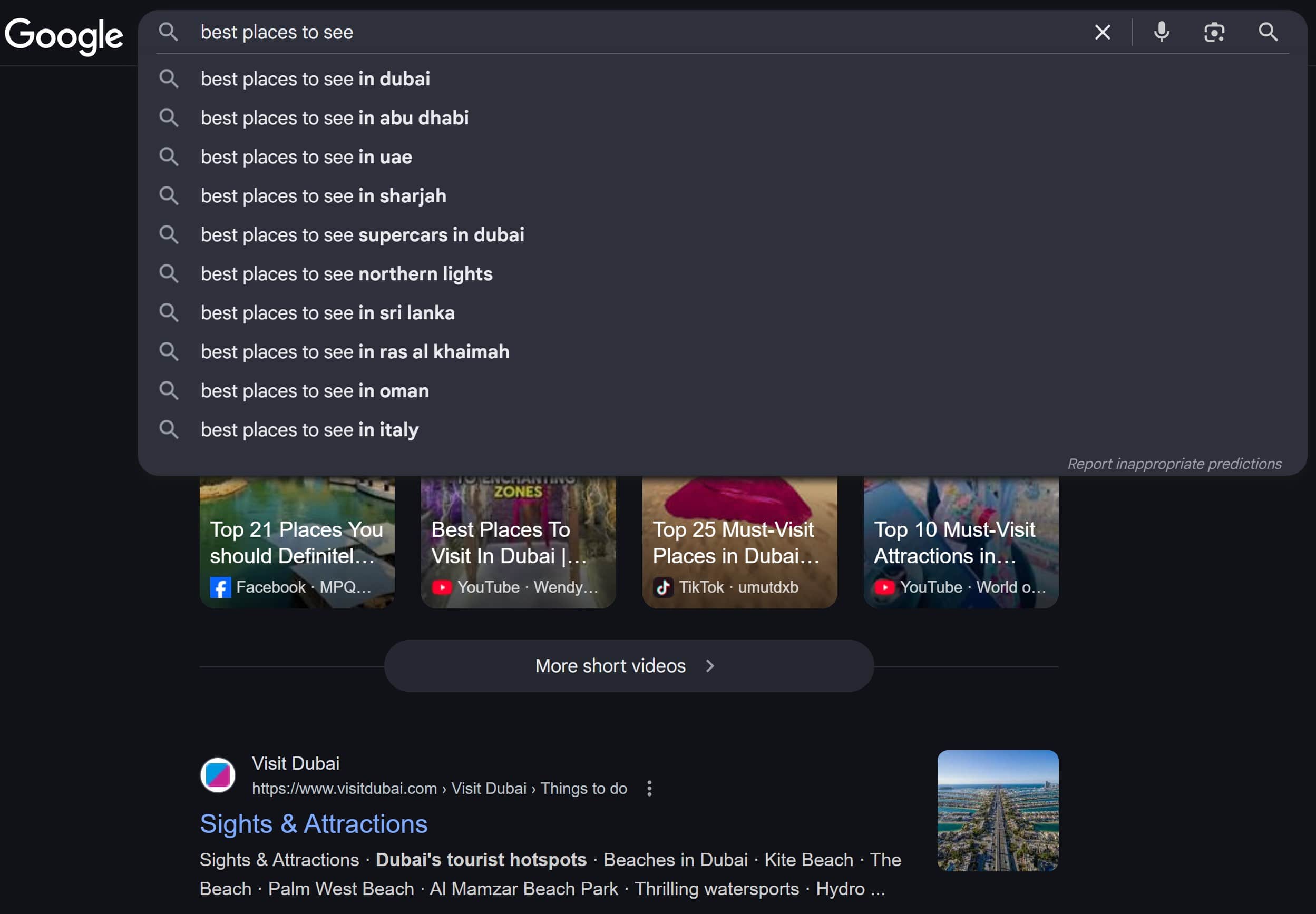Click the magnifier icon left of the search field
This screenshot has height=914, width=1316.
169,32
